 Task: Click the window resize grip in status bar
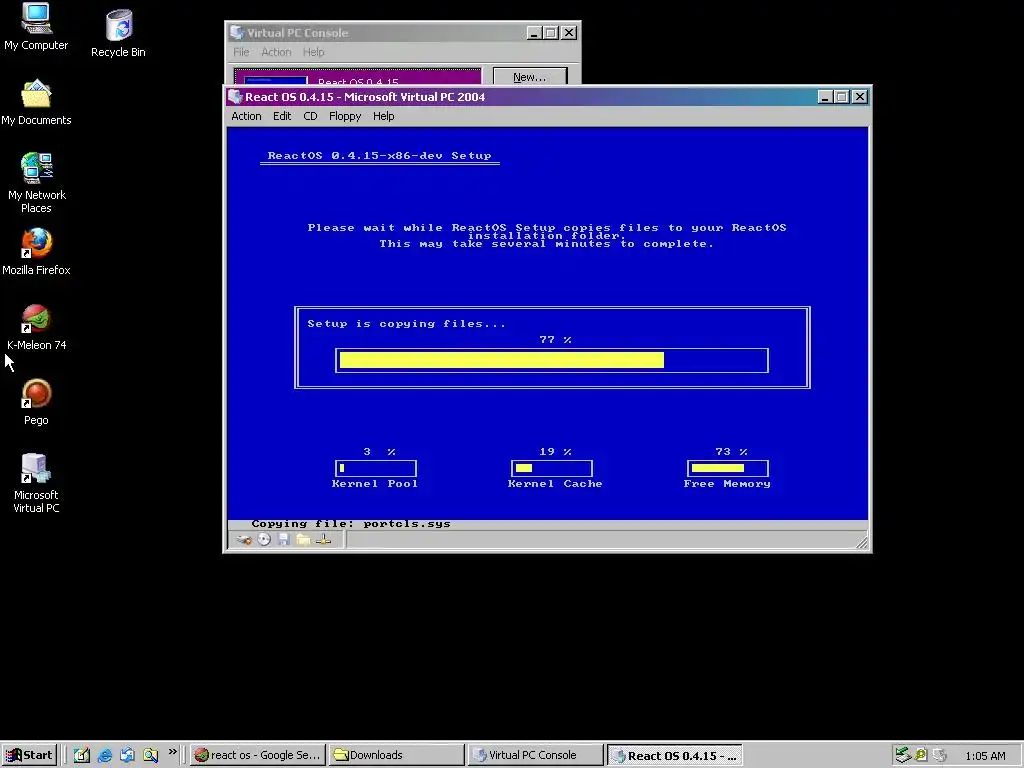click(862, 542)
